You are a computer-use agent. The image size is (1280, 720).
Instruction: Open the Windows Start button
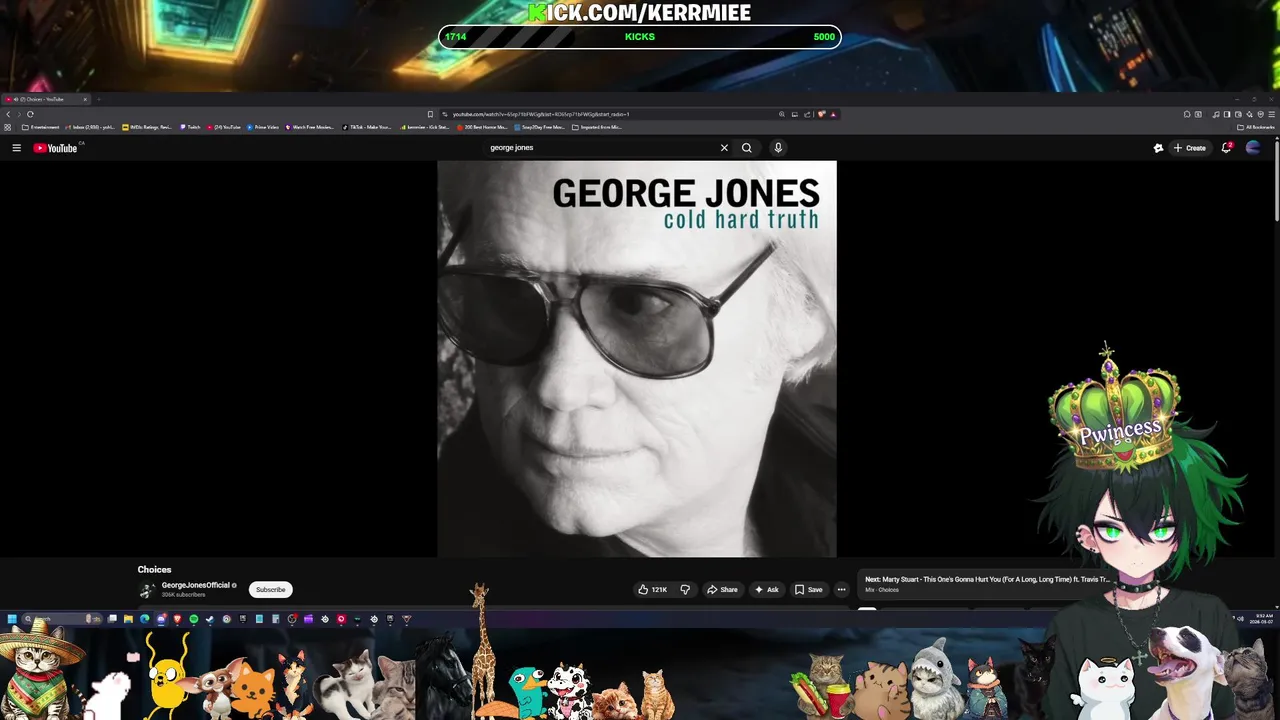[x=12, y=619]
